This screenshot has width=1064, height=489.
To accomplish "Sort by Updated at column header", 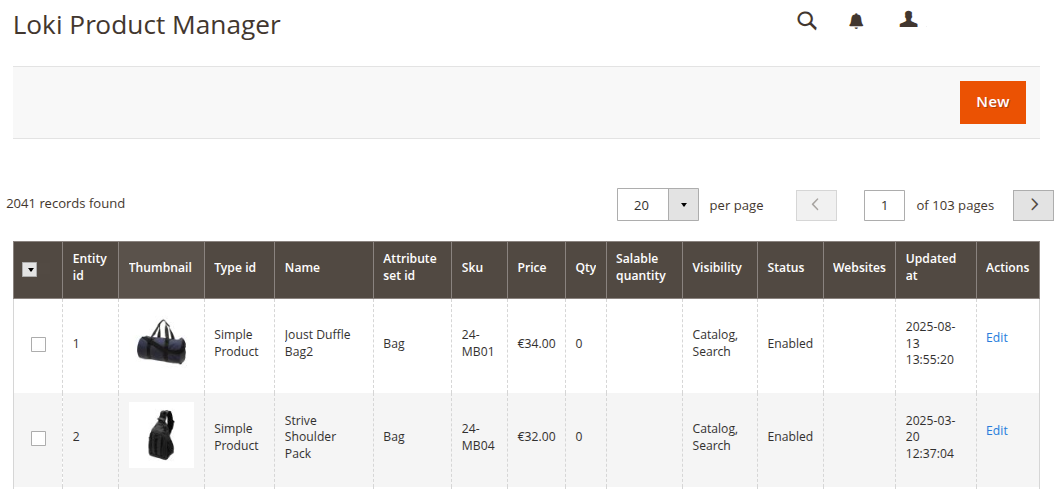I will pos(930,267).
